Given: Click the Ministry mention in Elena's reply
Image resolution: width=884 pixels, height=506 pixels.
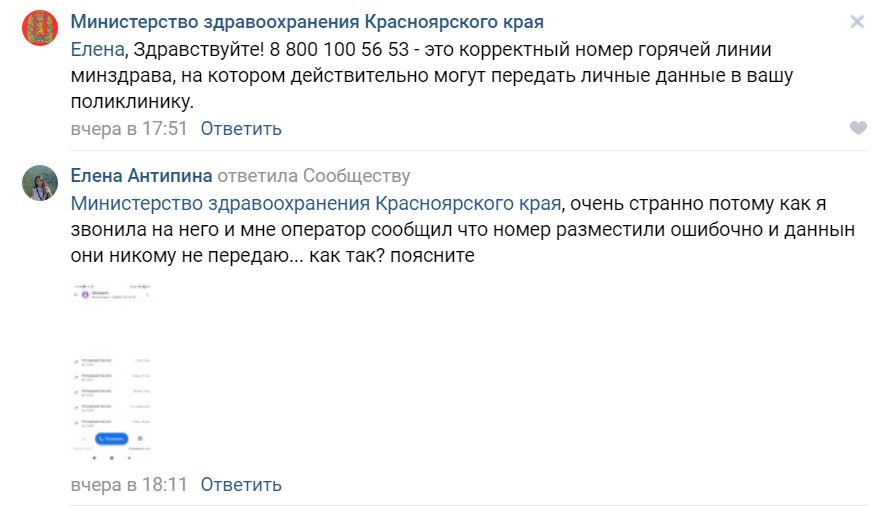Looking at the screenshot, I should click(316, 203).
